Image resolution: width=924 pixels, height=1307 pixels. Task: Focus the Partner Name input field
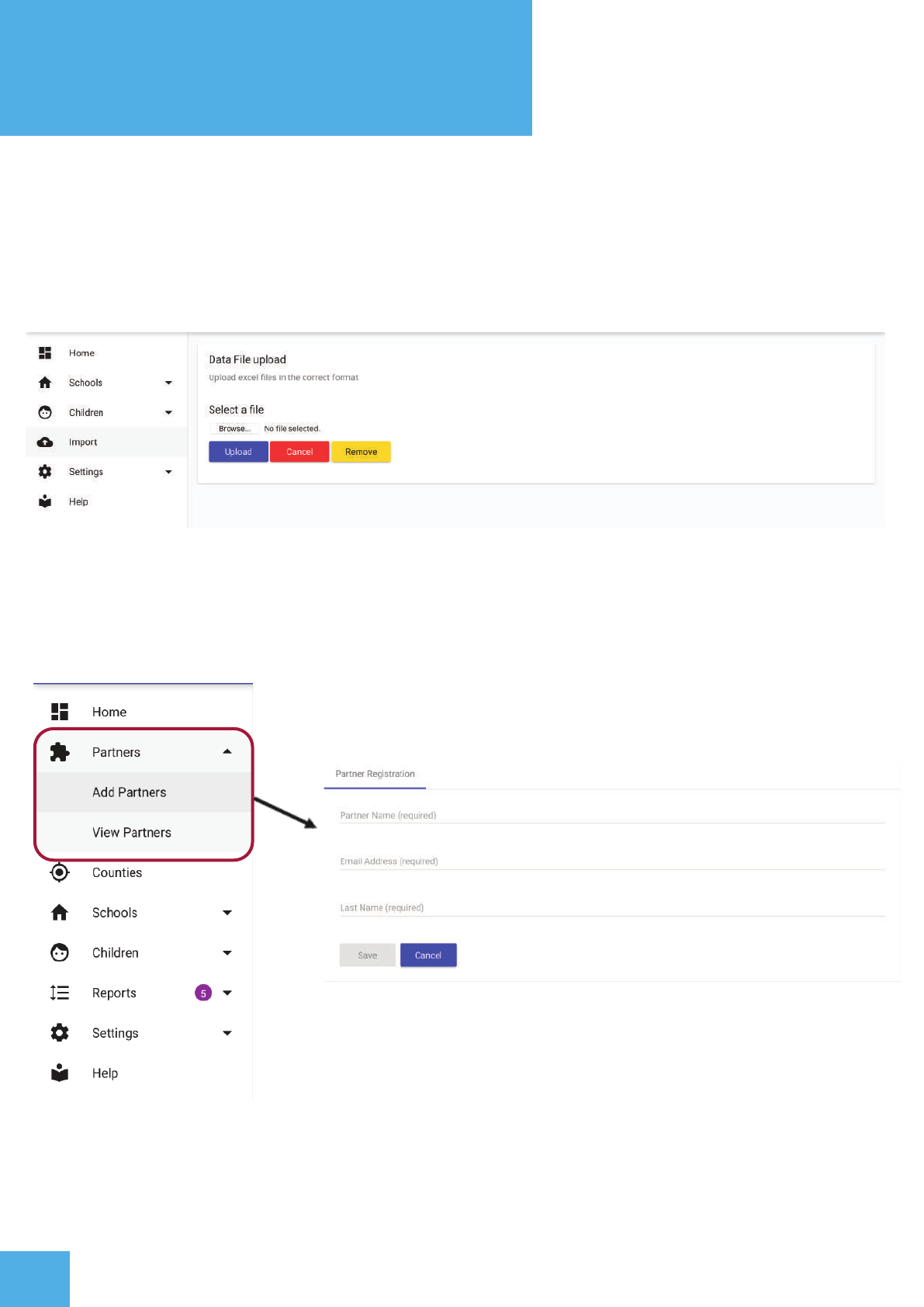[x=611, y=816]
